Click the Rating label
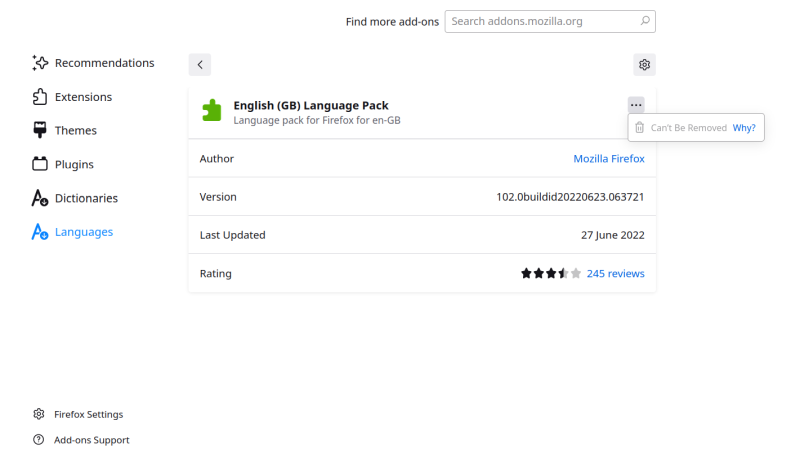Image resolution: width=800 pixels, height=458 pixels. tap(215, 274)
